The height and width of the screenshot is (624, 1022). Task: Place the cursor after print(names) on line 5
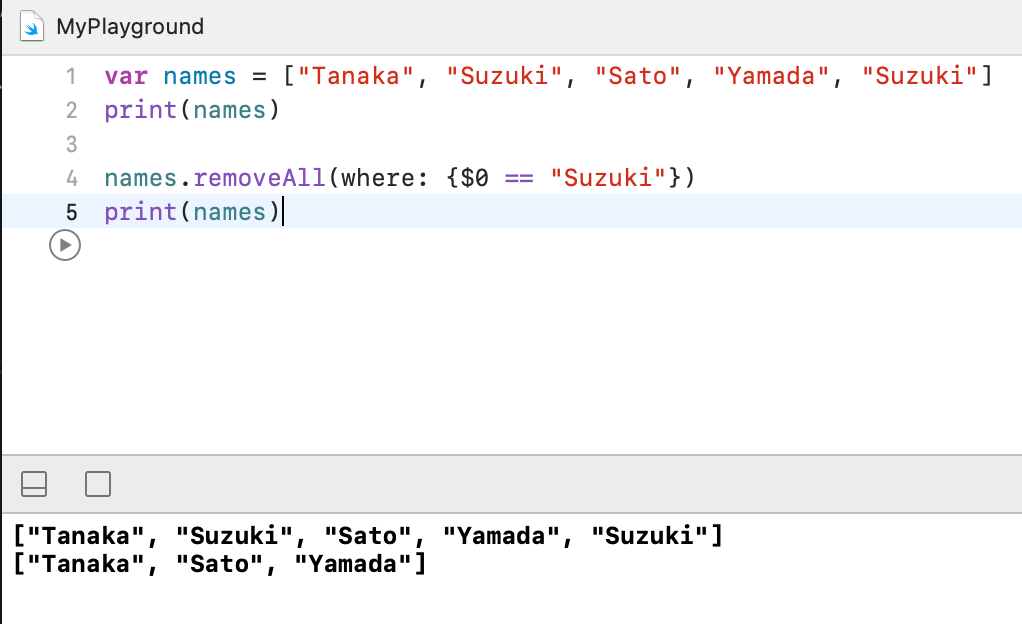tap(283, 212)
